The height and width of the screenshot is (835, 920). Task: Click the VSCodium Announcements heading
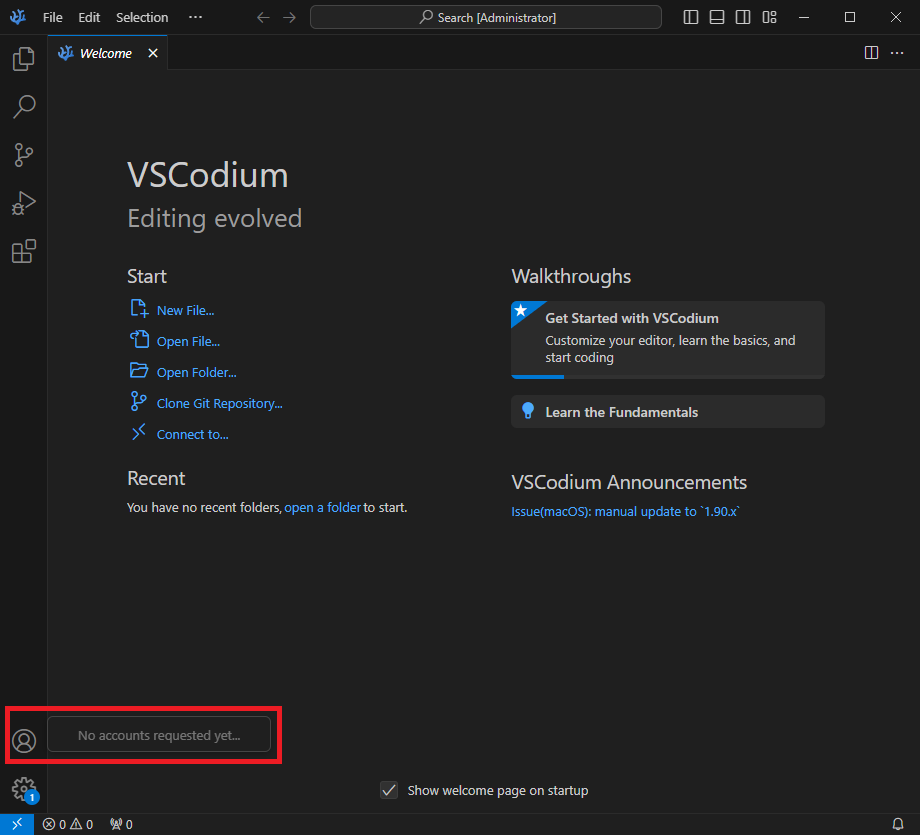tap(629, 482)
